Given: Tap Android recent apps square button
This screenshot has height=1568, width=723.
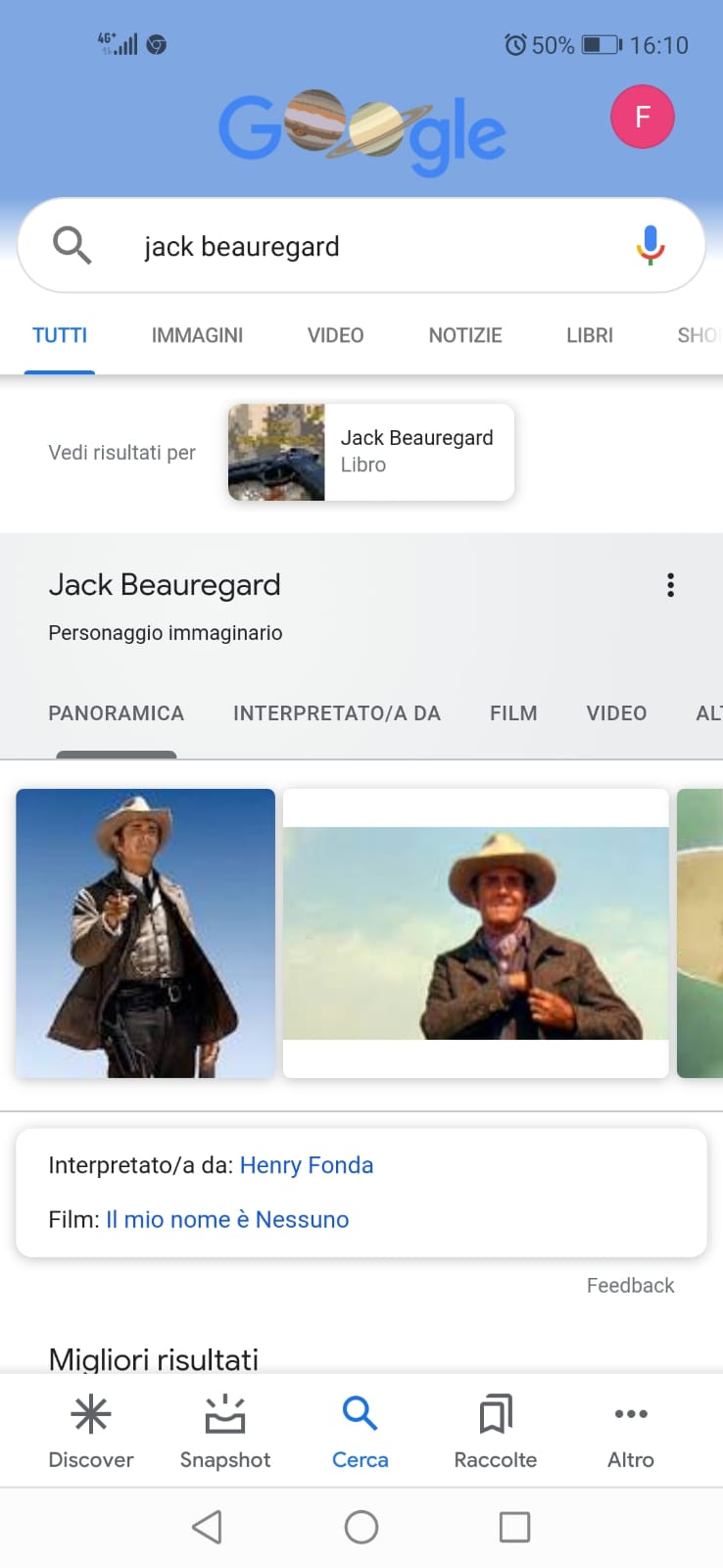Looking at the screenshot, I should click(514, 1527).
